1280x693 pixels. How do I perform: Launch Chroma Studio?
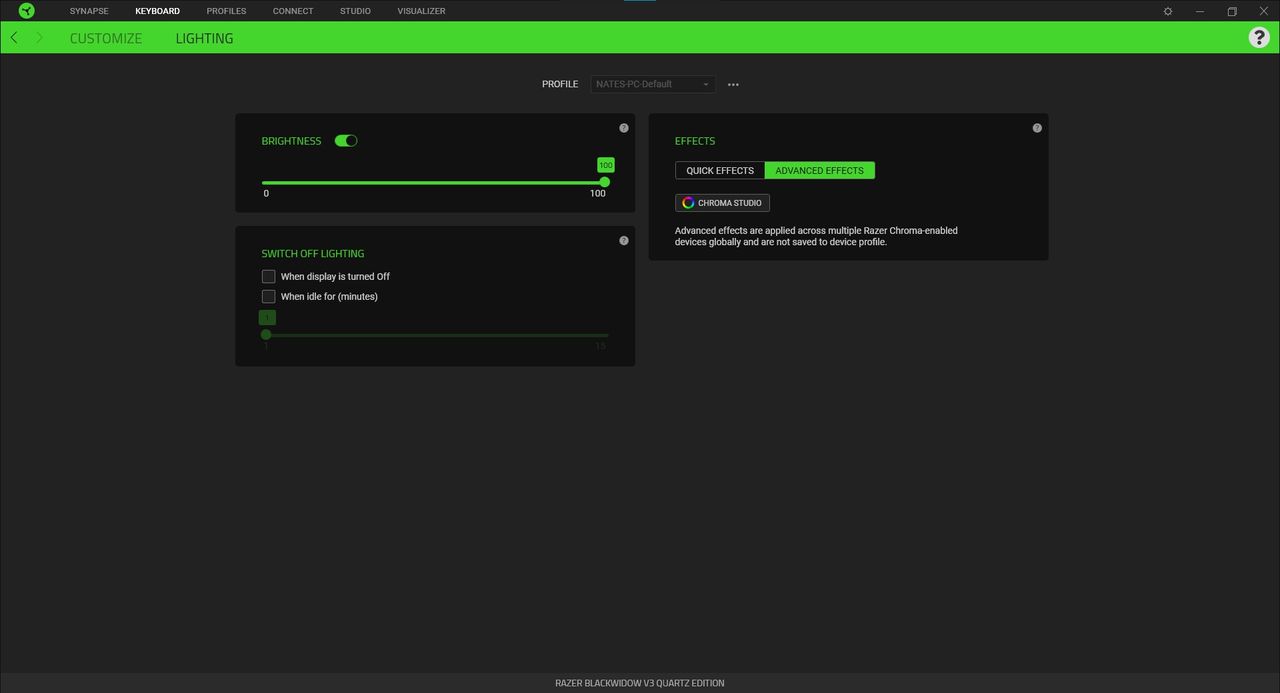coord(722,203)
